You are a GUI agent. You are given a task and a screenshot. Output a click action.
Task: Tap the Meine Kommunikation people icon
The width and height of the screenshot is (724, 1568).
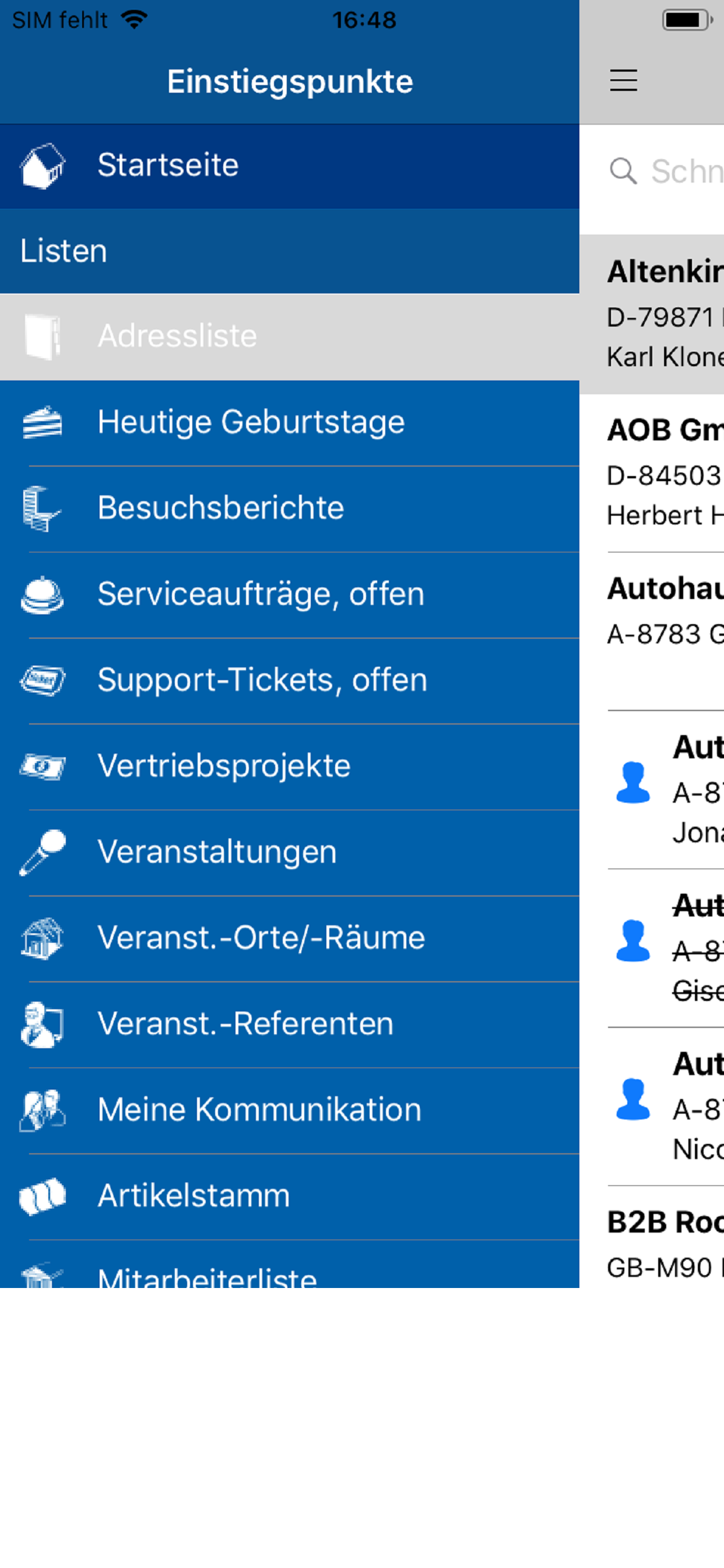click(42, 1109)
